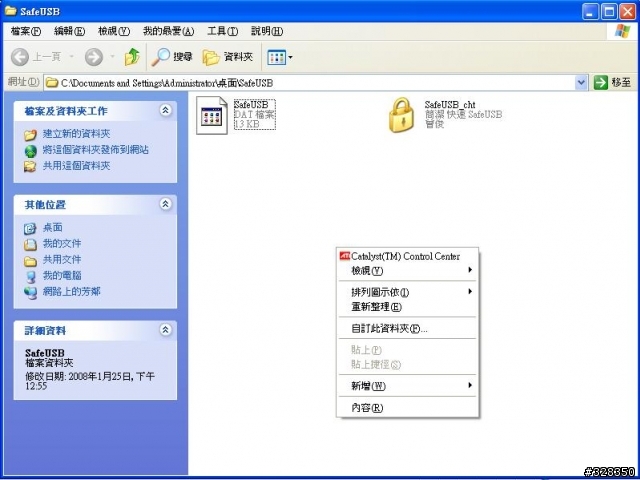Screen dimensions: 640x480
Task: Open the back button history dropdown
Action: click(x=71, y=57)
